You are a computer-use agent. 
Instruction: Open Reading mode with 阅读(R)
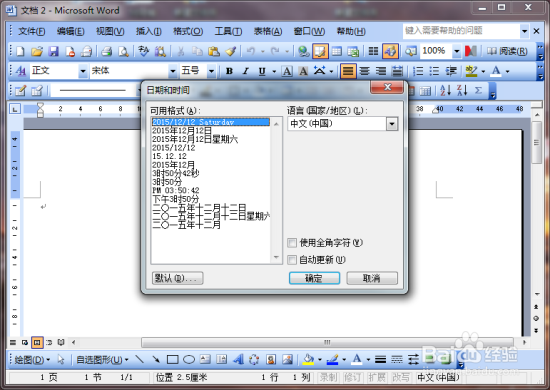click(x=507, y=52)
